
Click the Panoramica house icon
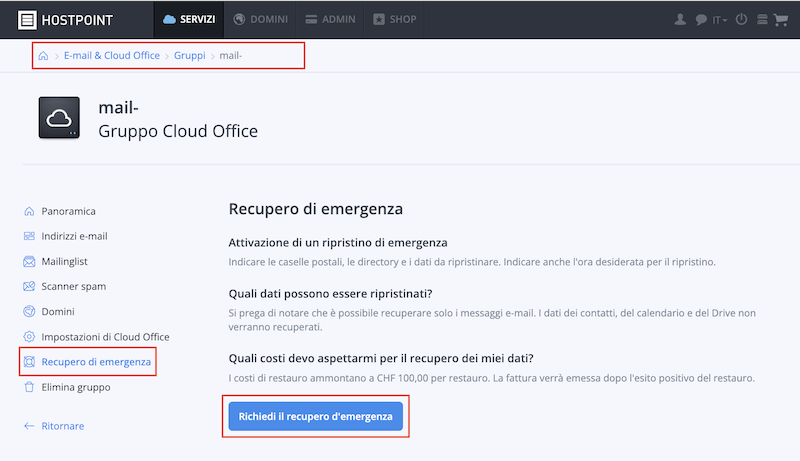tap(29, 211)
